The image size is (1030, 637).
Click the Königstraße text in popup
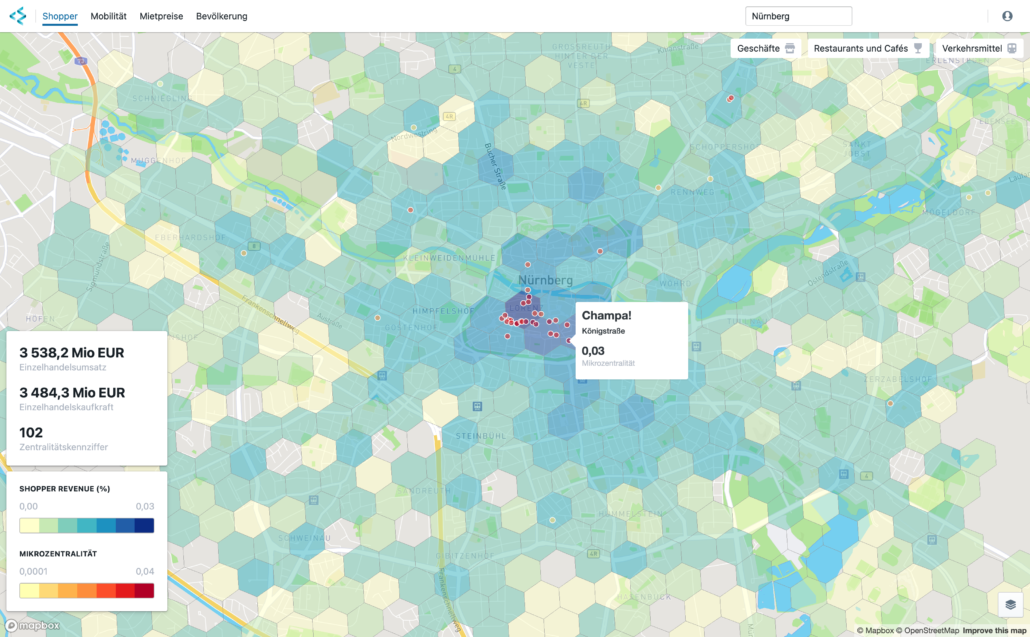point(603,331)
